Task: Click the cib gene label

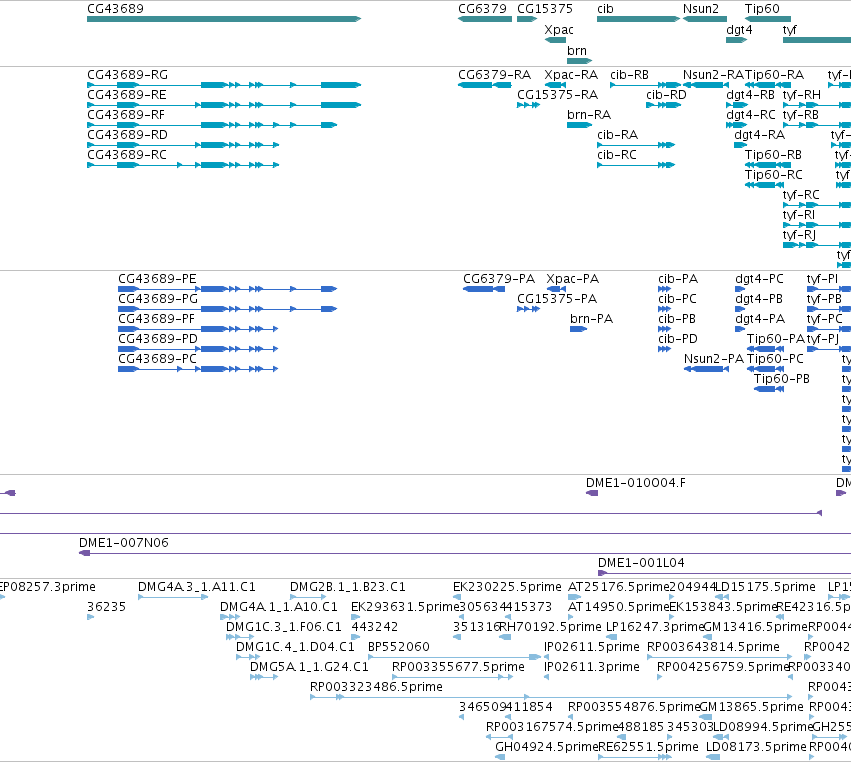Action: [605, 9]
